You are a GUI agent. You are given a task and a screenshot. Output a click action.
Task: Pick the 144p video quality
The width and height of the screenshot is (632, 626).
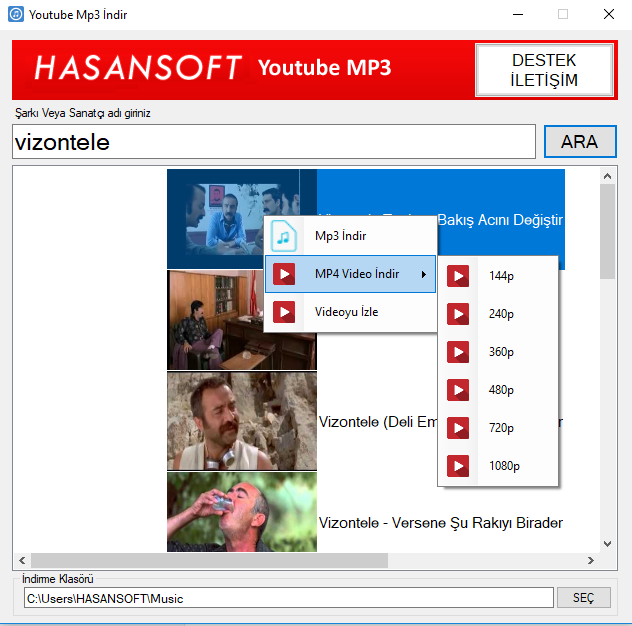[498, 276]
